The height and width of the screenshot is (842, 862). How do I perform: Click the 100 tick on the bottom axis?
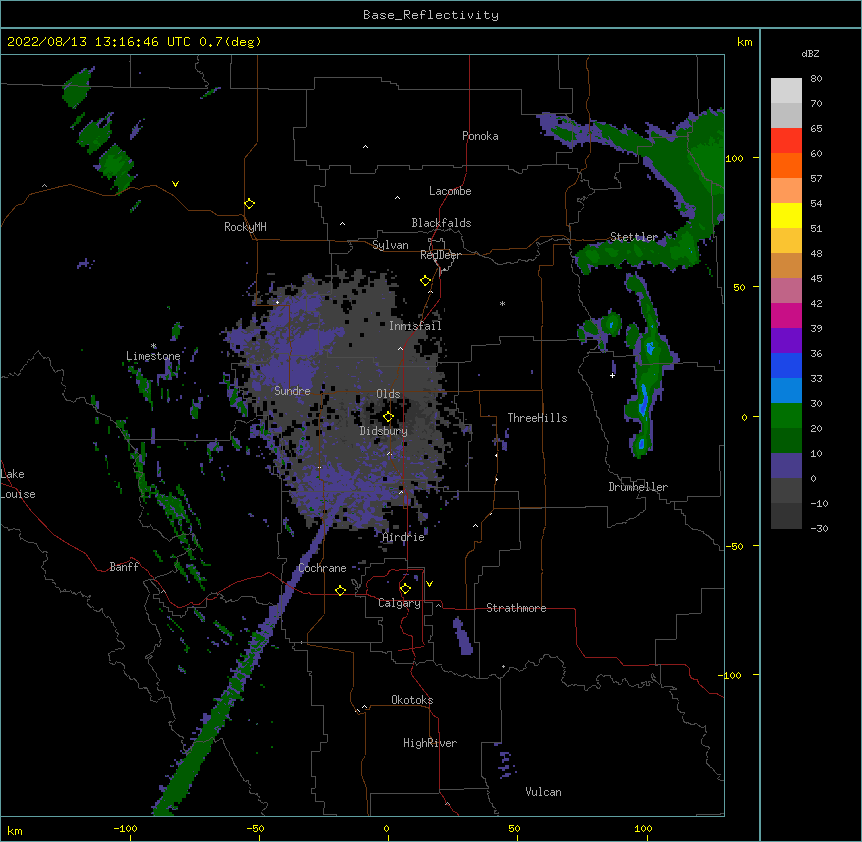tap(643, 828)
